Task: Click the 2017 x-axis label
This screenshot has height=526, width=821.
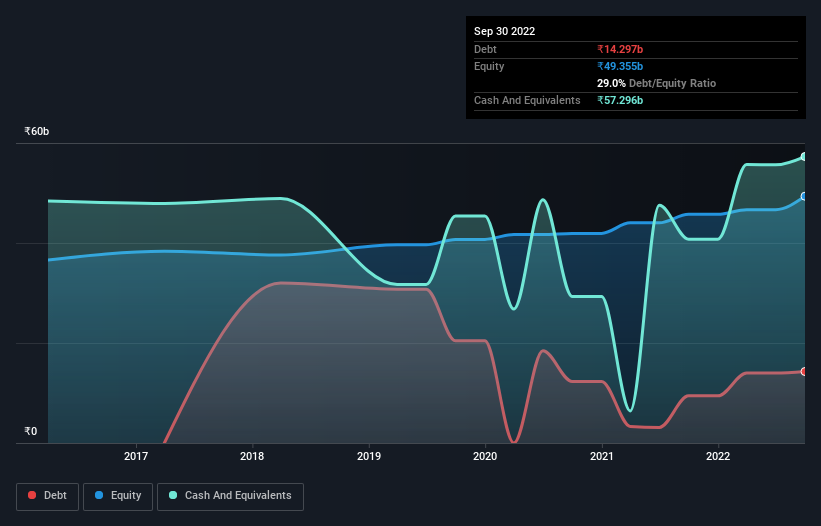Action: pyautogui.click(x=136, y=456)
